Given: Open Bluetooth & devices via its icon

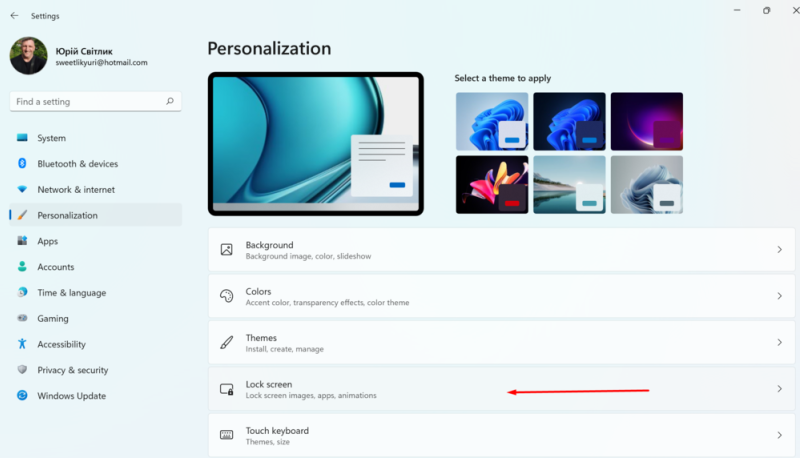Looking at the screenshot, I should [x=22, y=163].
